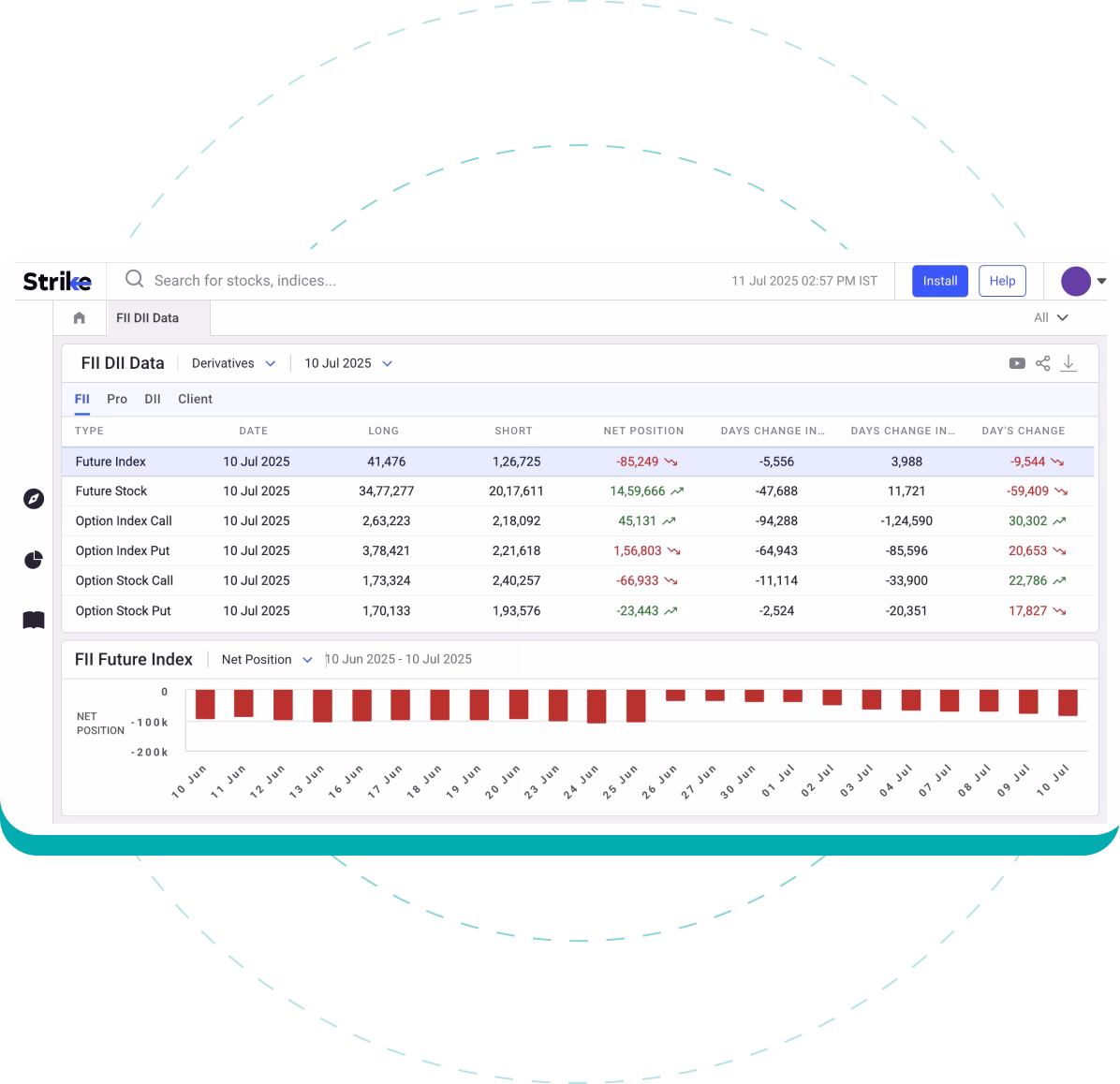Select the pie chart sidebar icon

[x=33, y=560]
